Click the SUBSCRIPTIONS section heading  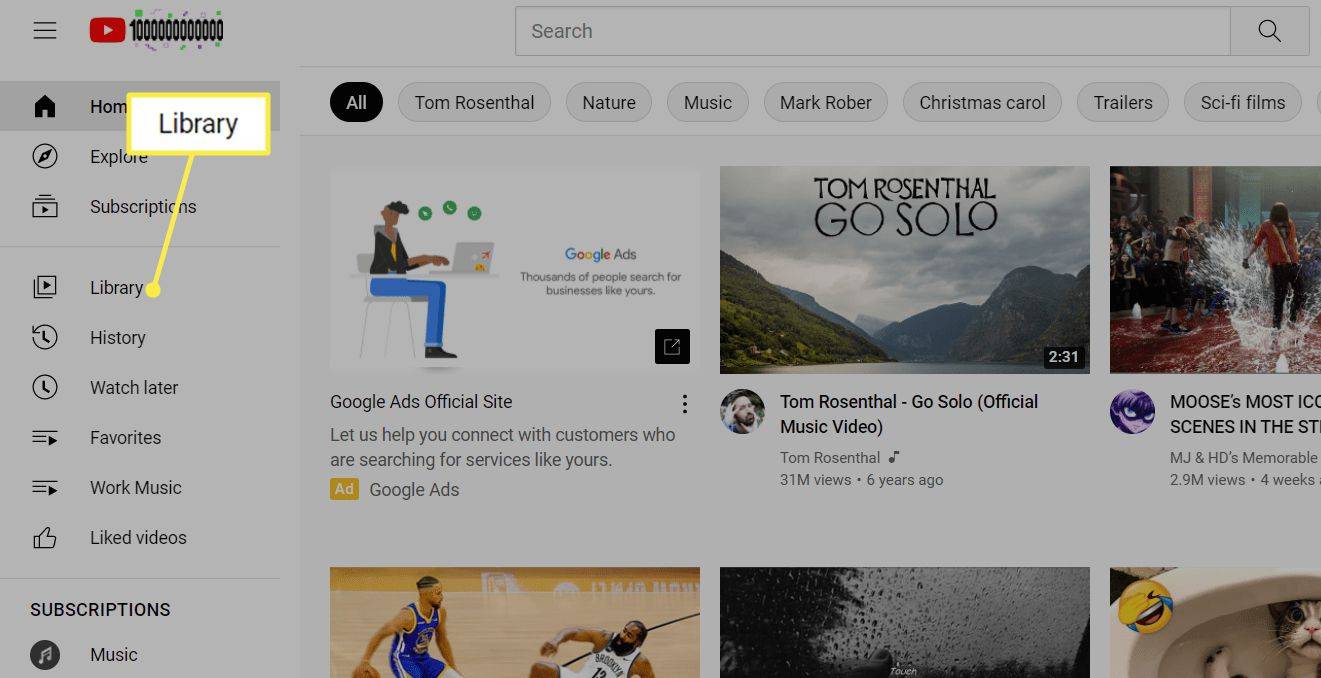click(x=100, y=609)
